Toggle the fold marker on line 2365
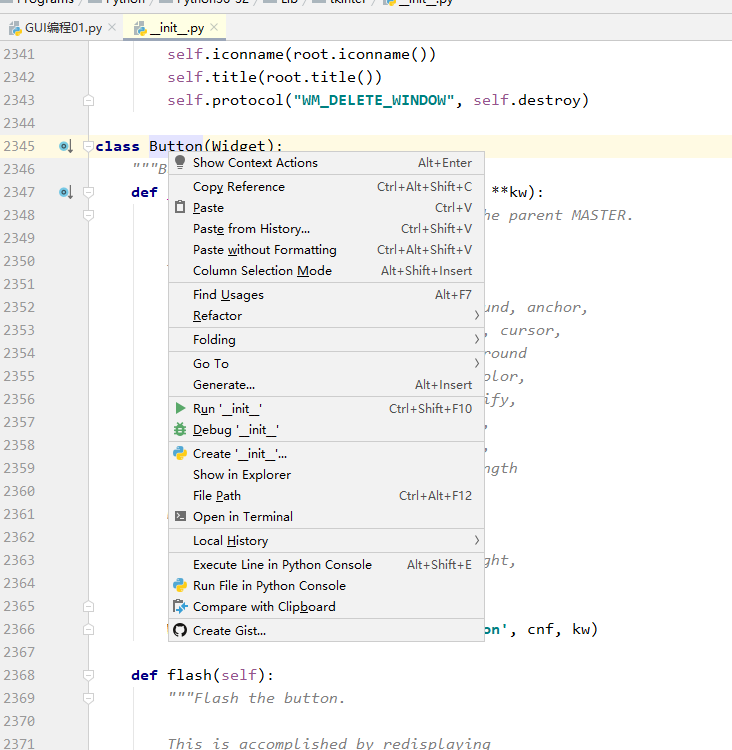The height and width of the screenshot is (750, 732). 88,607
